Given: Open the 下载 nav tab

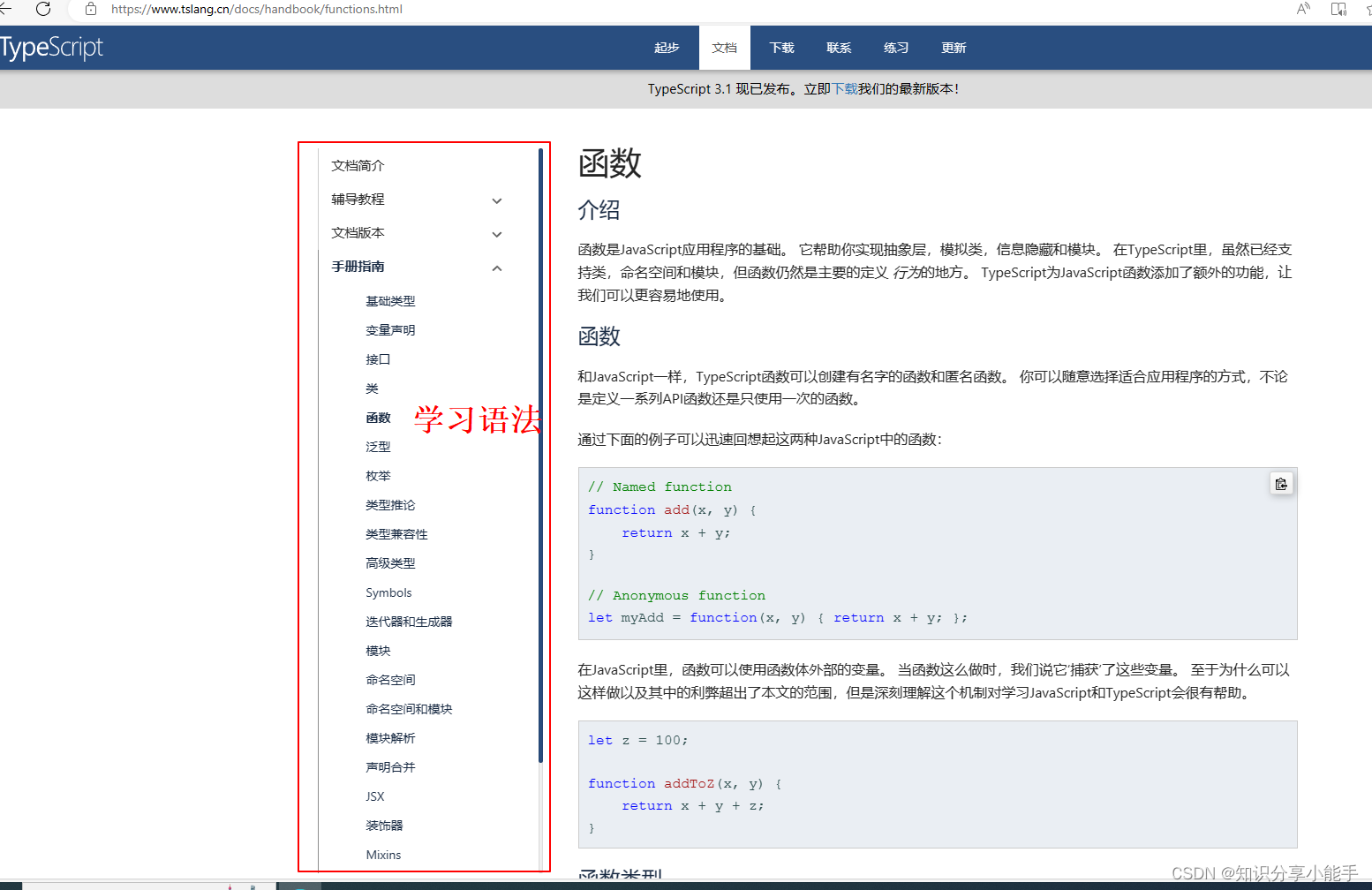Looking at the screenshot, I should [781, 48].
